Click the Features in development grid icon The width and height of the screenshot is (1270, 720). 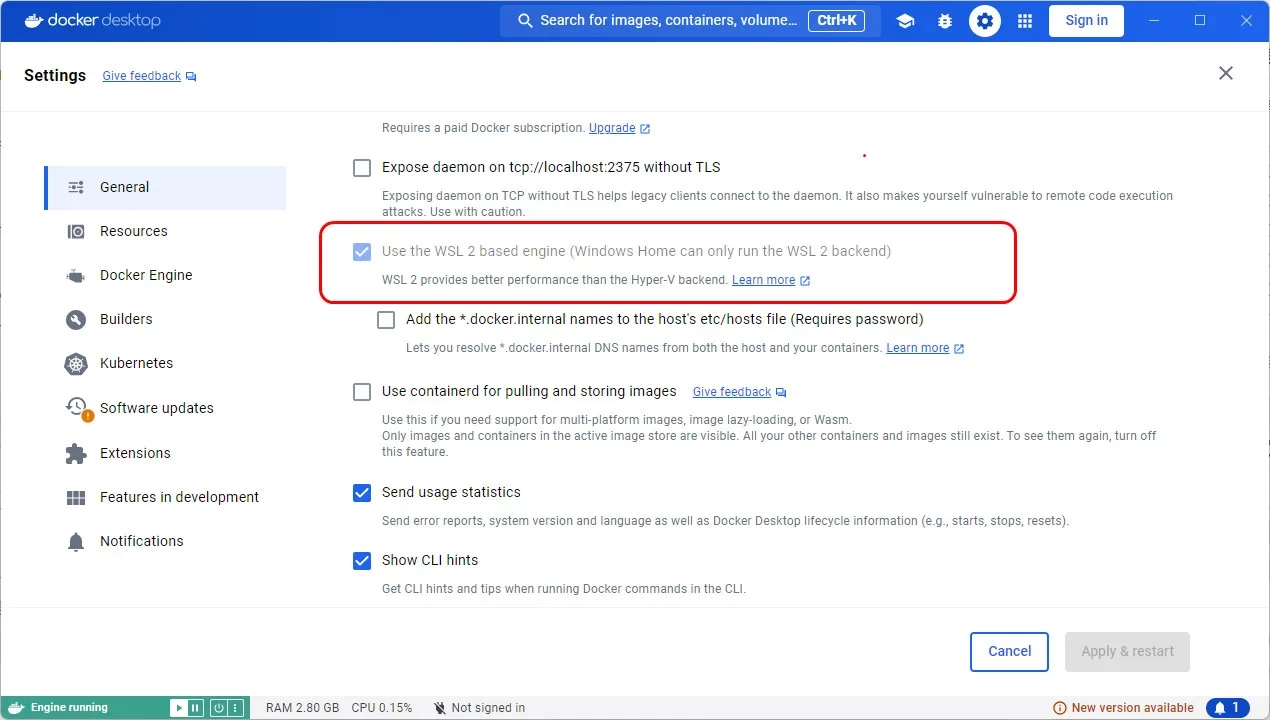76,497
